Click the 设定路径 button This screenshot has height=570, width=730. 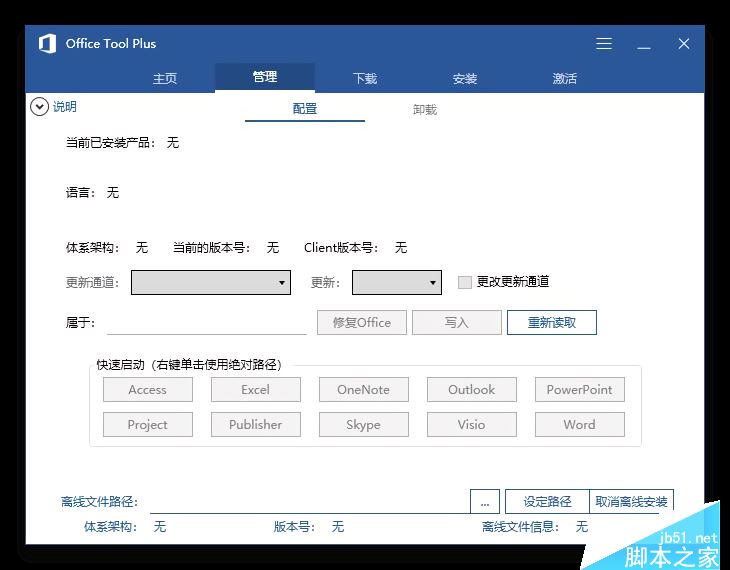pyautogui.click(x=547, y=502)
